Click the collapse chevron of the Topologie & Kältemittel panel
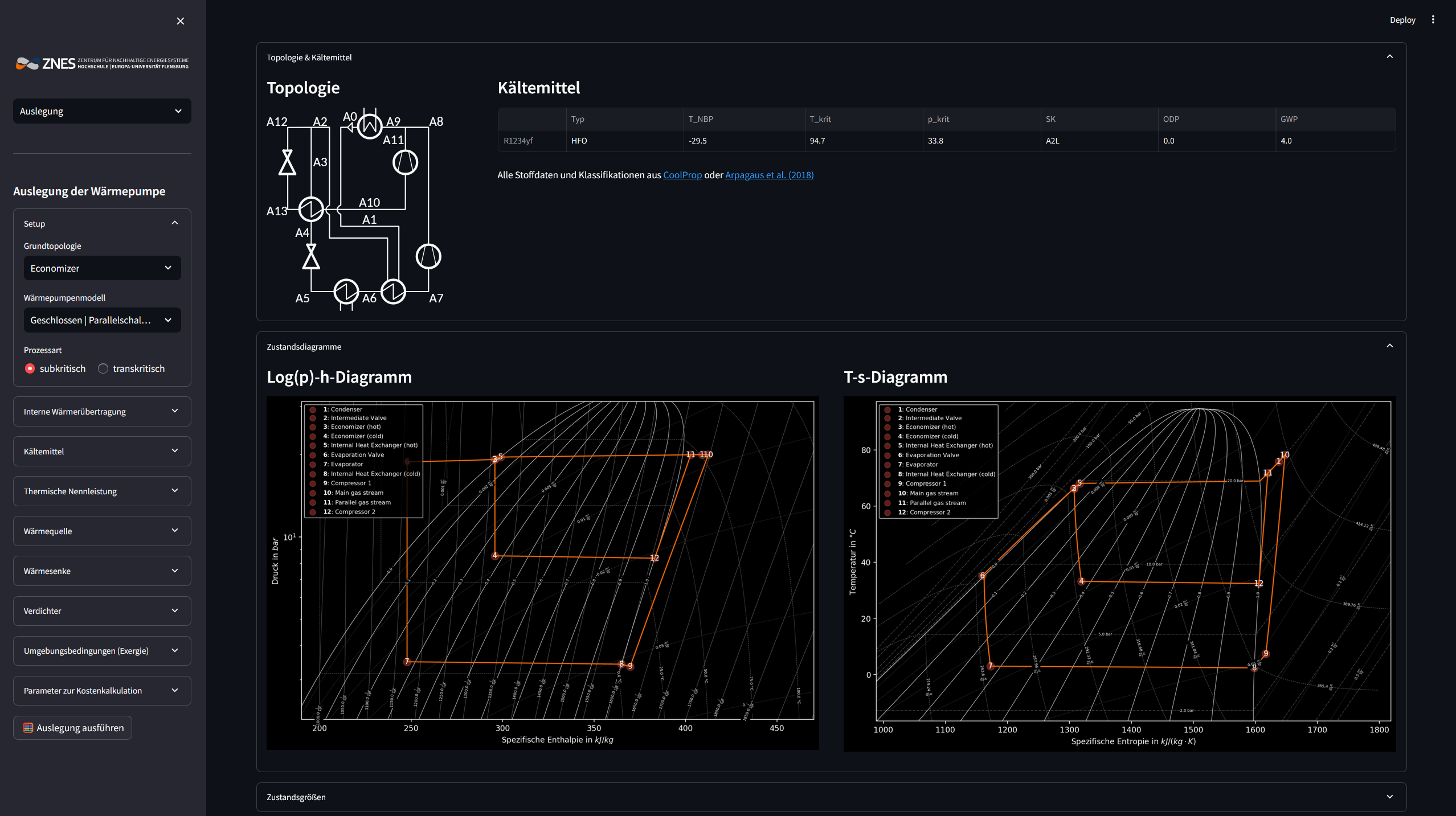1456x816 pixels. pyautogui.click(x=1390, y=56)
